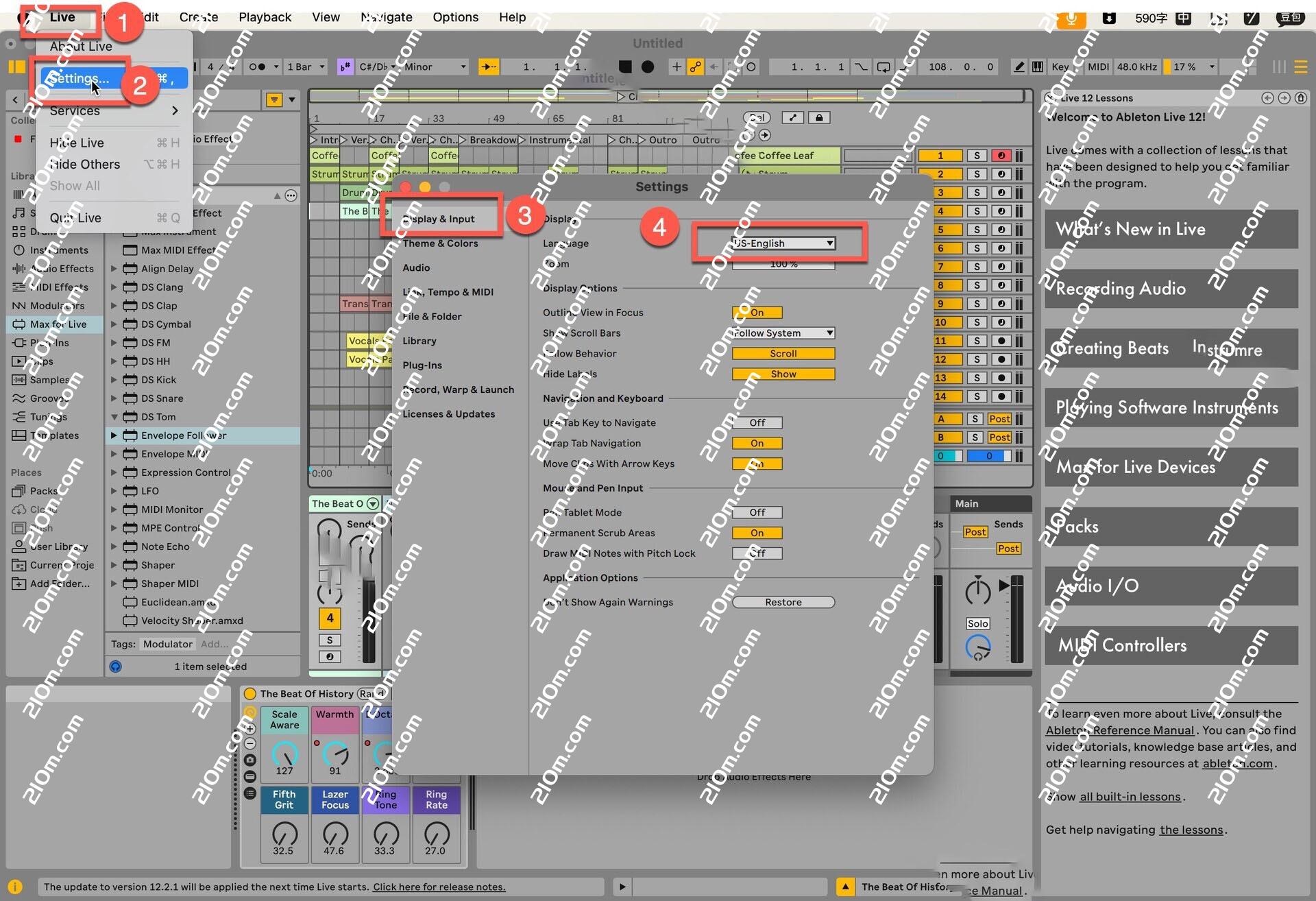This screenshot has width=1316, height=901.
Task: Open the release notes link
Action: [439, 887]
